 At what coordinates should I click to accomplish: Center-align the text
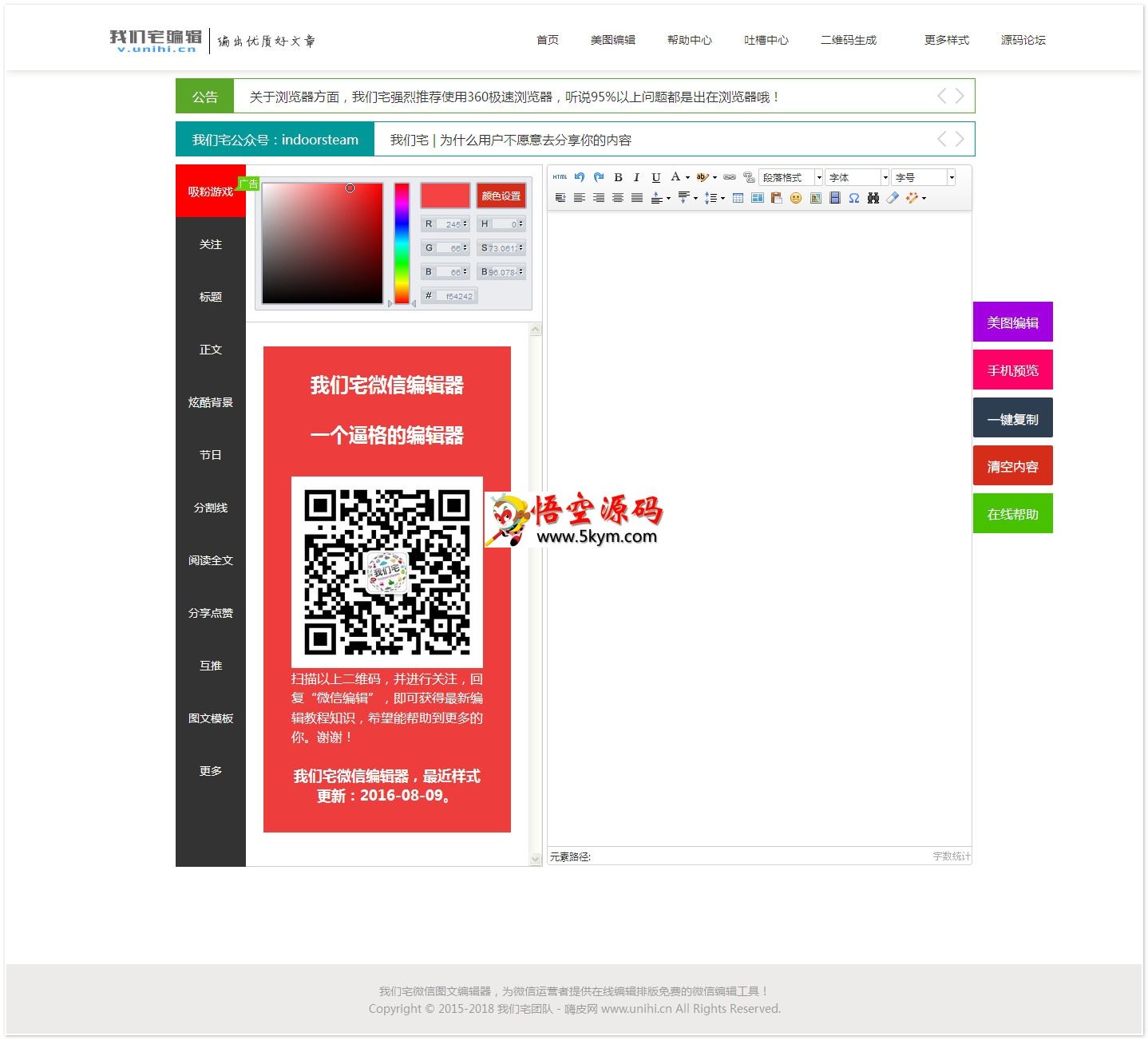(x=618, y=198)
